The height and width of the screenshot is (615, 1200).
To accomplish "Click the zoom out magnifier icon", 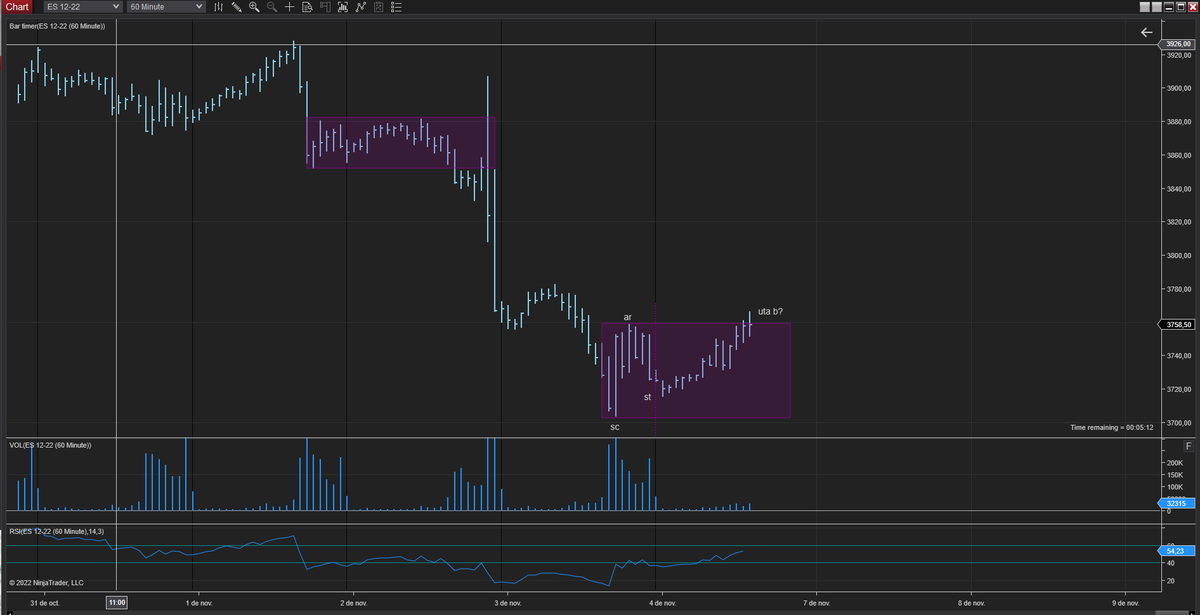I will (x=272, y=7).
